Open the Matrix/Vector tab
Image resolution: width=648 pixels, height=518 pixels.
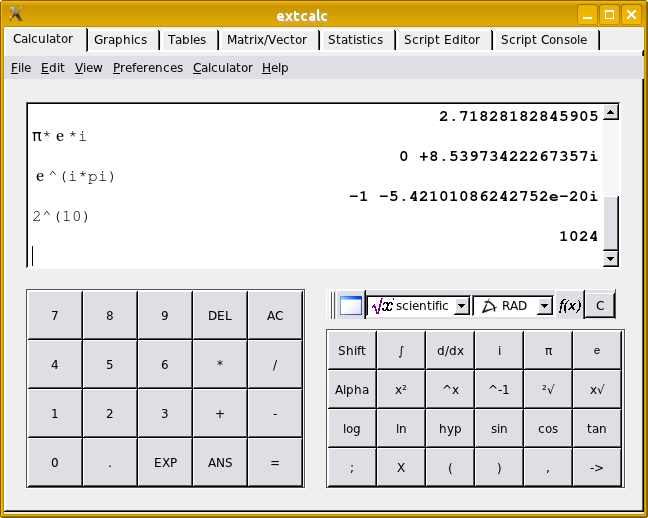click(x=267, y=40)
